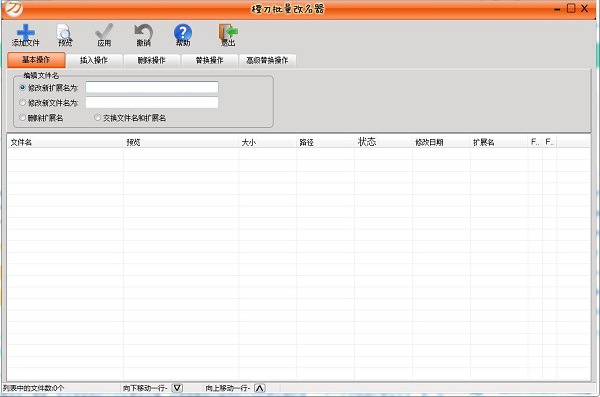Focus the new extension name input field
The height and width of the screenshot is (397, 600).
point(152,87)
